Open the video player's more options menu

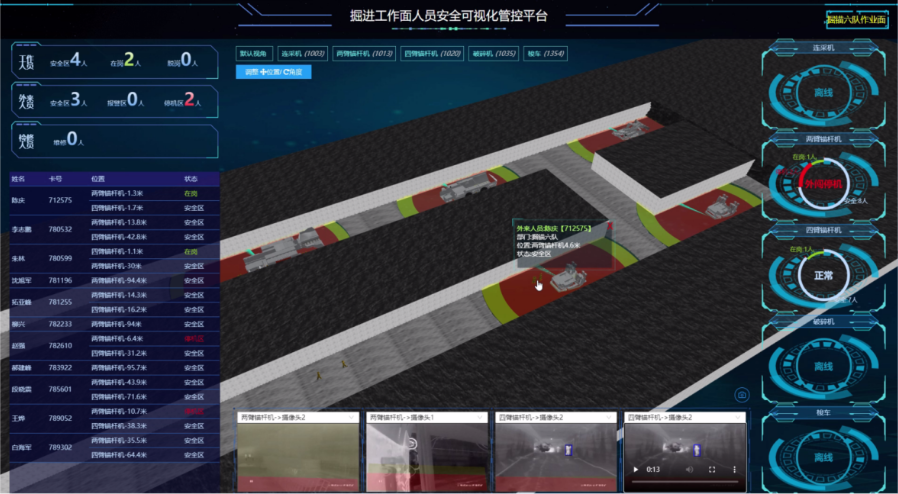coord(735,469)
